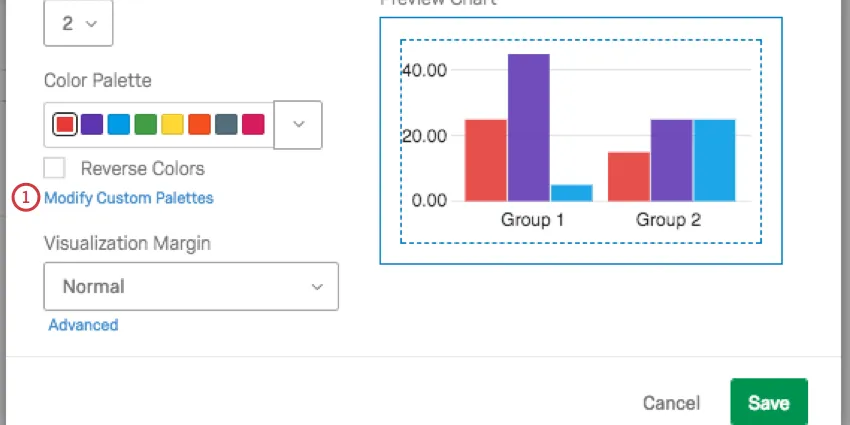Screen dimensions: 850x425
Task: Open the dropdown showing value 2
Action: point(79,23)
